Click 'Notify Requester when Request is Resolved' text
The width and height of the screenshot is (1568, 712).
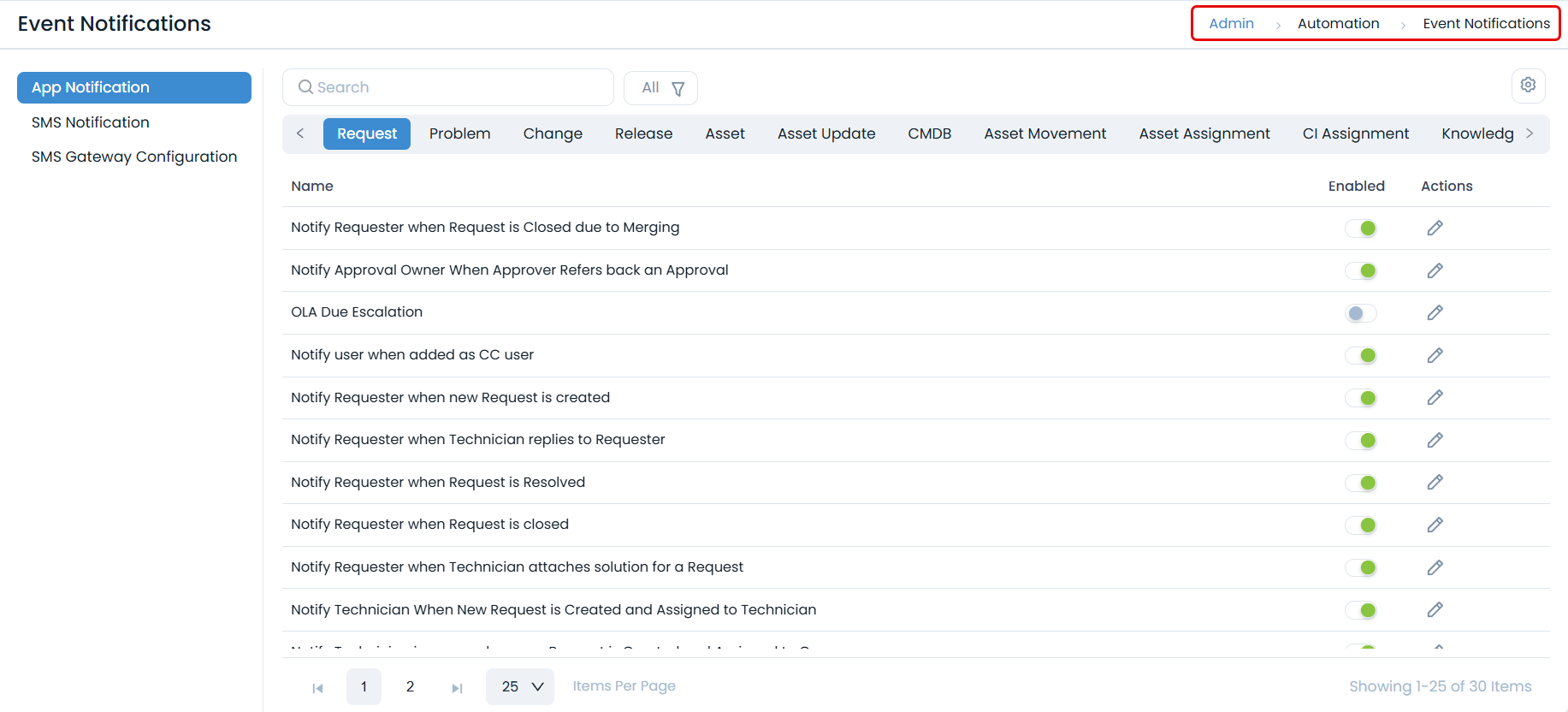pos(438,482)
